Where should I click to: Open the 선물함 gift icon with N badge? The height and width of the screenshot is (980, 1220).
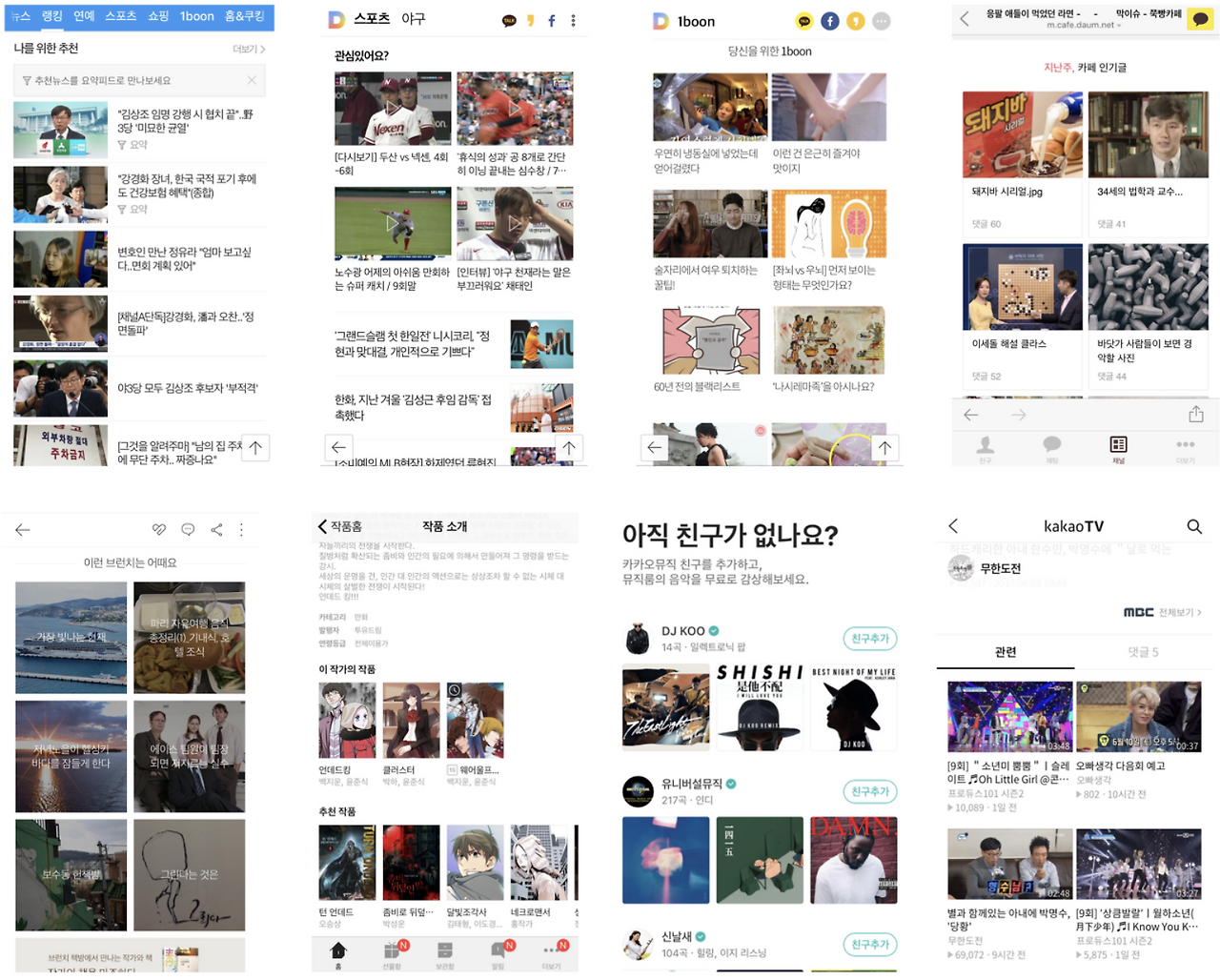392,951
